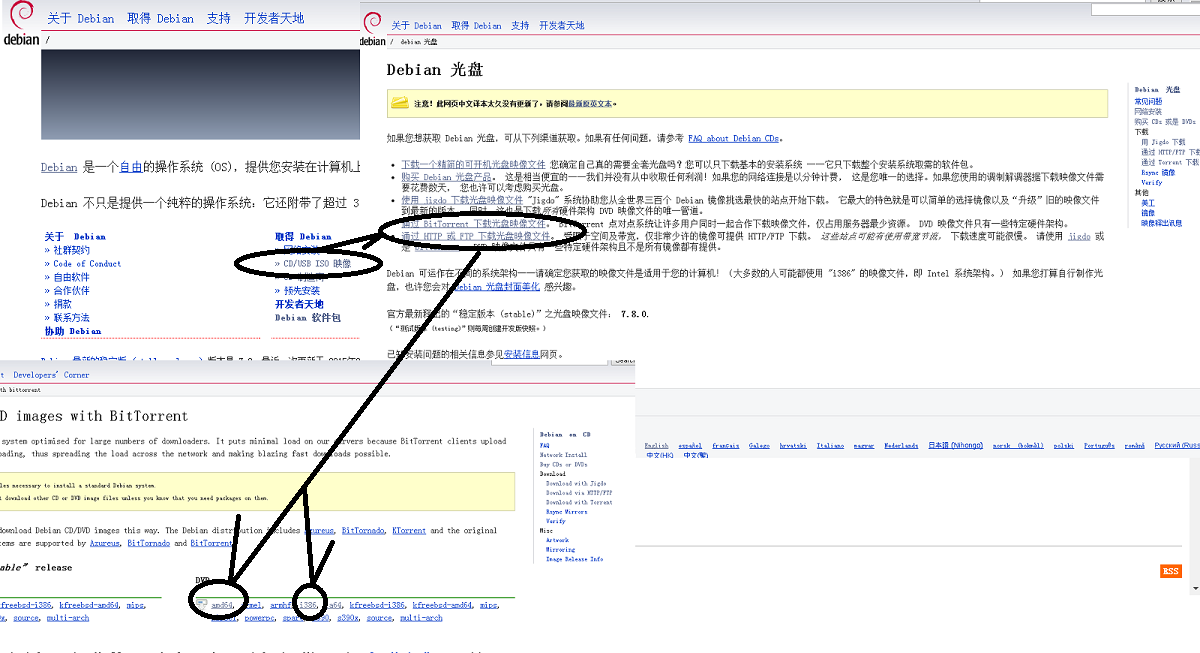Click the orange RSS feed icon

(1170, 570)
